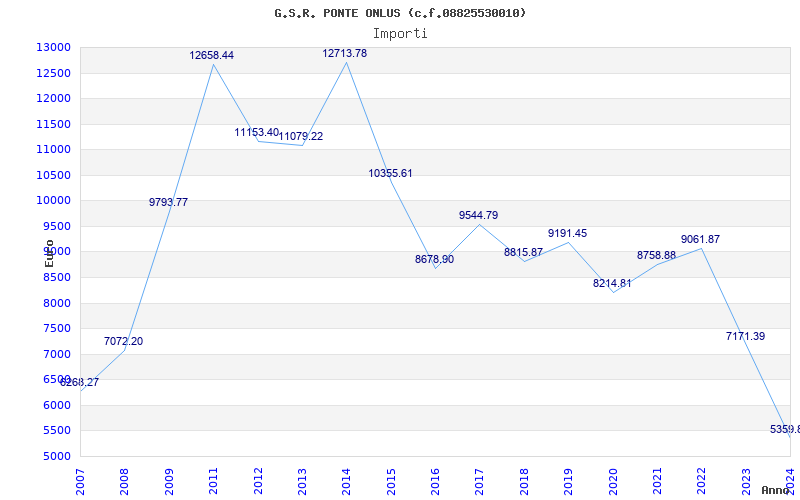Select data label 9191.45

click(567, 233)
